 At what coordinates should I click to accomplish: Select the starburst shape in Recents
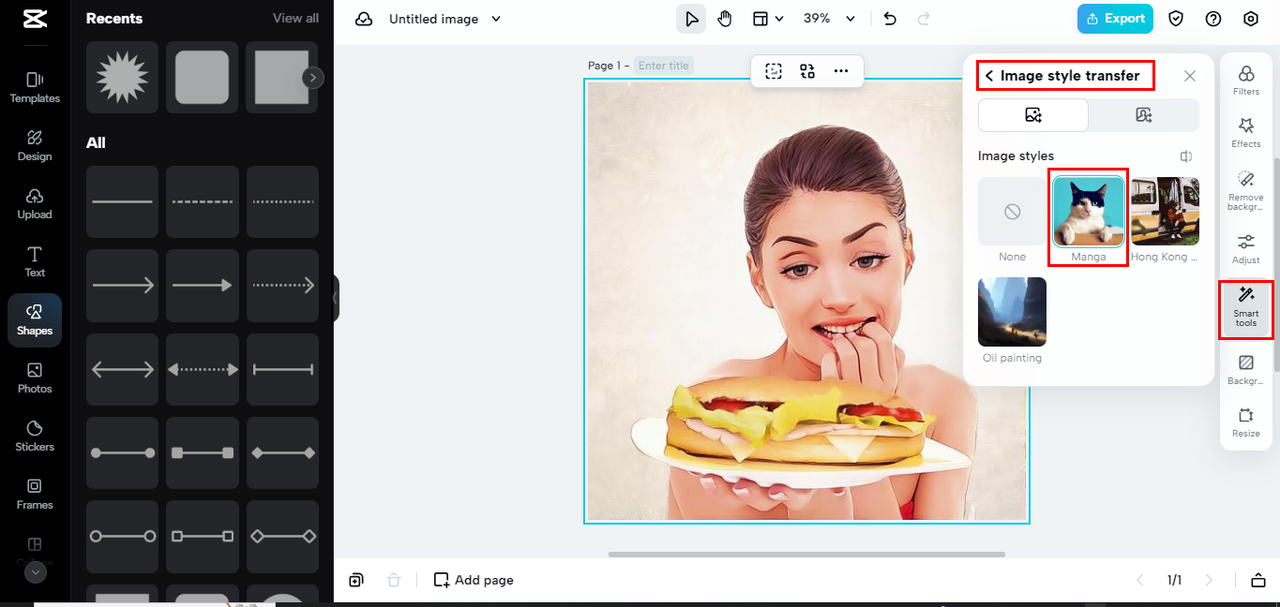coord(122,77)
